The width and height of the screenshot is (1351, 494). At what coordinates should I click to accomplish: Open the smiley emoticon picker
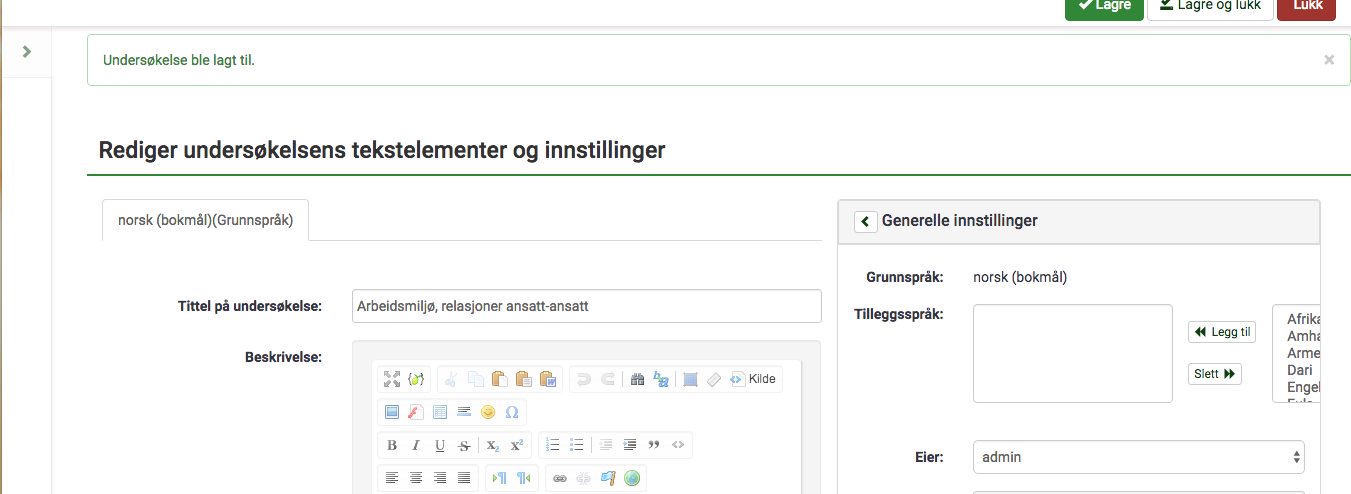point(488,412)
